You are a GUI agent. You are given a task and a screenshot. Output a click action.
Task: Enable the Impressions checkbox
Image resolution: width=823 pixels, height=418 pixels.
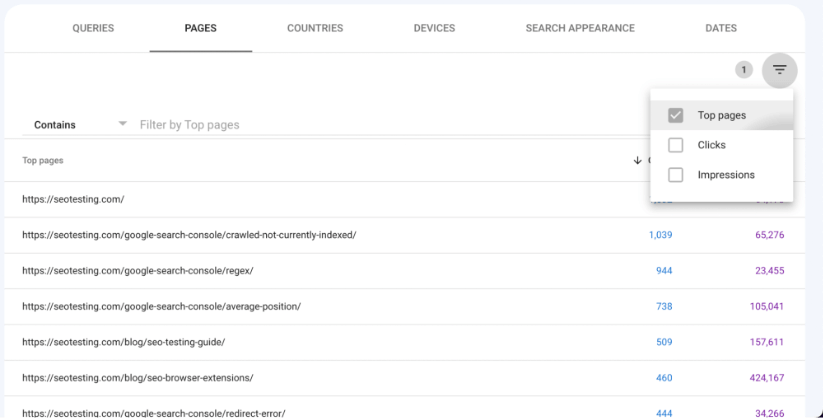[676, 175]
